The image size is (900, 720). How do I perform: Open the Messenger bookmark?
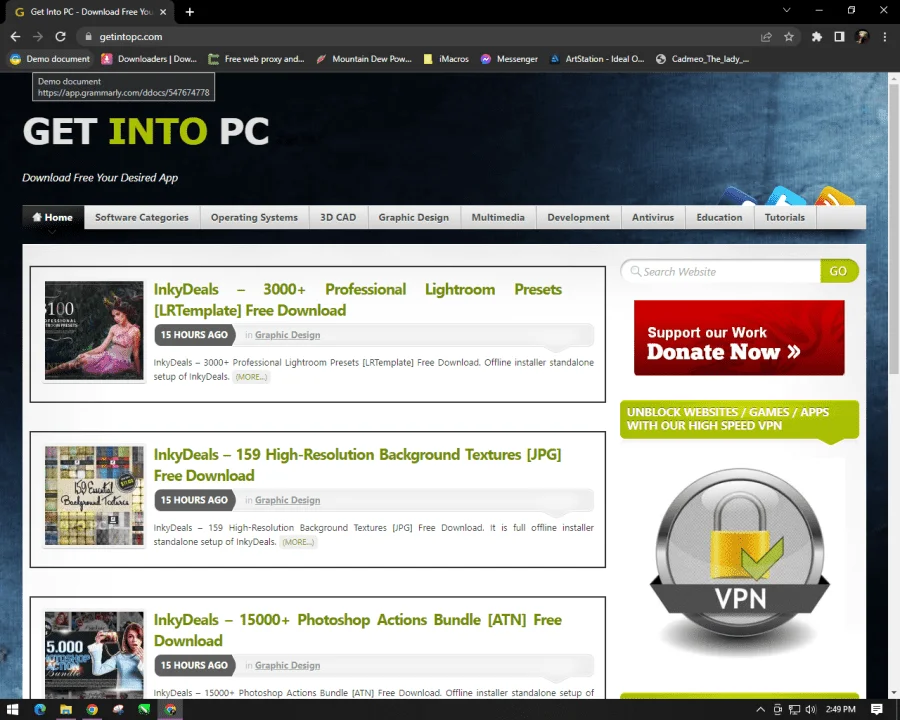509,59
